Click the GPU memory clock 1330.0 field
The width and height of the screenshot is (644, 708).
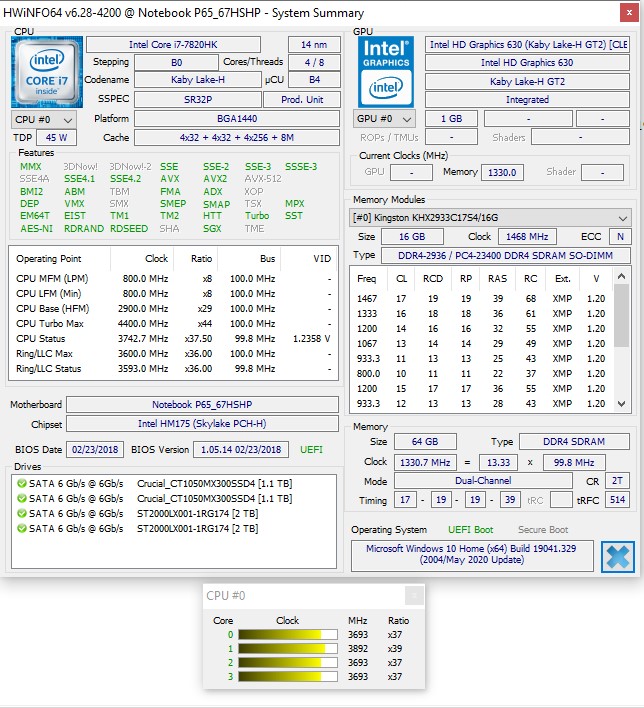[502, 172]
